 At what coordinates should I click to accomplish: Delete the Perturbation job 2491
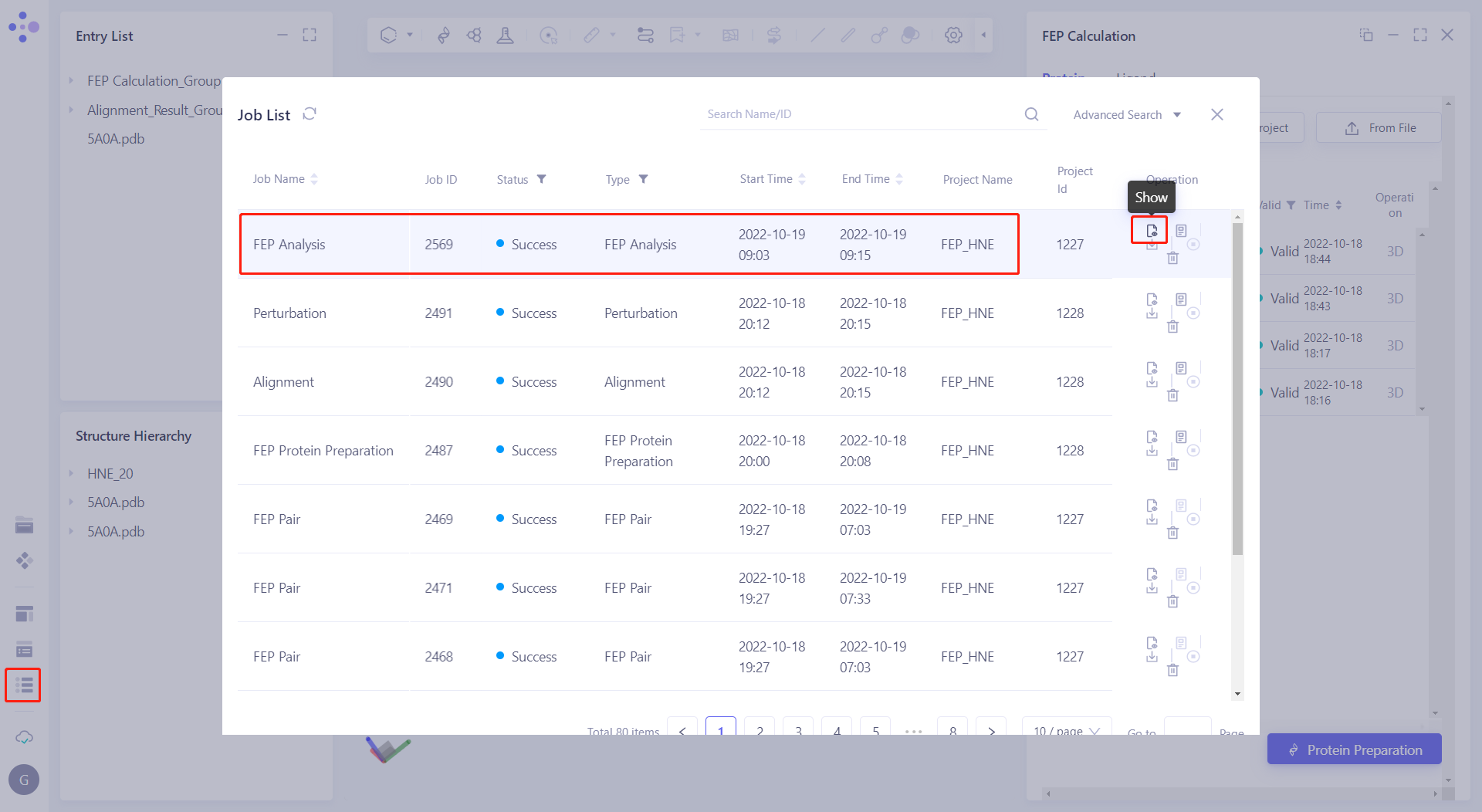pos(1172,326)
